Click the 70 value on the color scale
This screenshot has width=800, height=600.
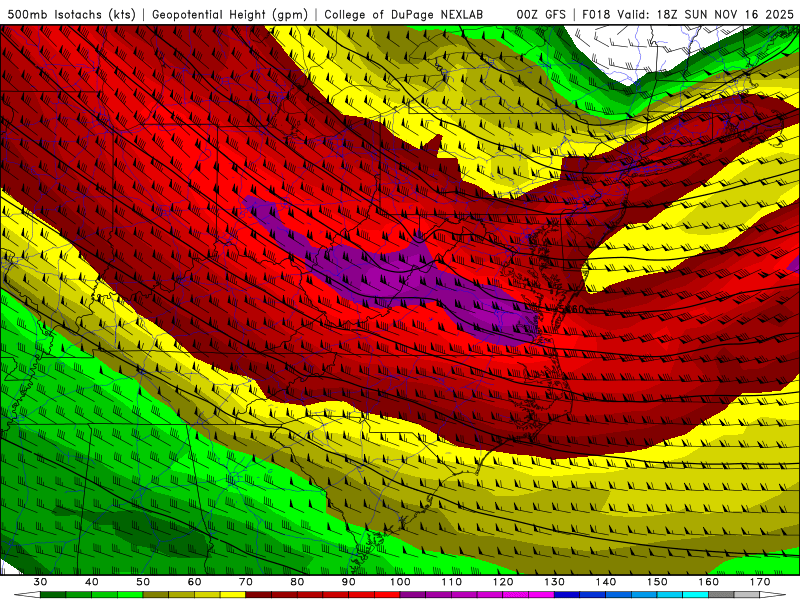[x=246, y=582]
